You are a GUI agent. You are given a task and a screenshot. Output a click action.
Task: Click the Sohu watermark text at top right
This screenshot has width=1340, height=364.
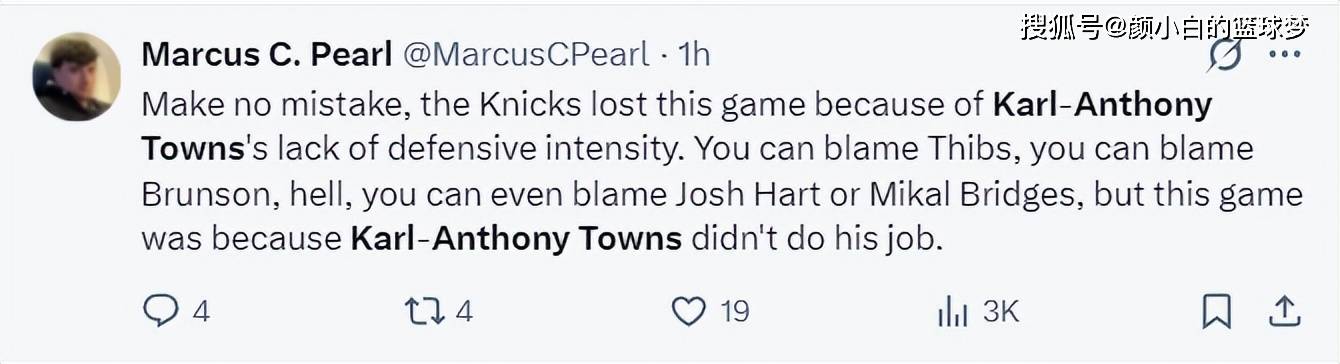coord(1164,26)
